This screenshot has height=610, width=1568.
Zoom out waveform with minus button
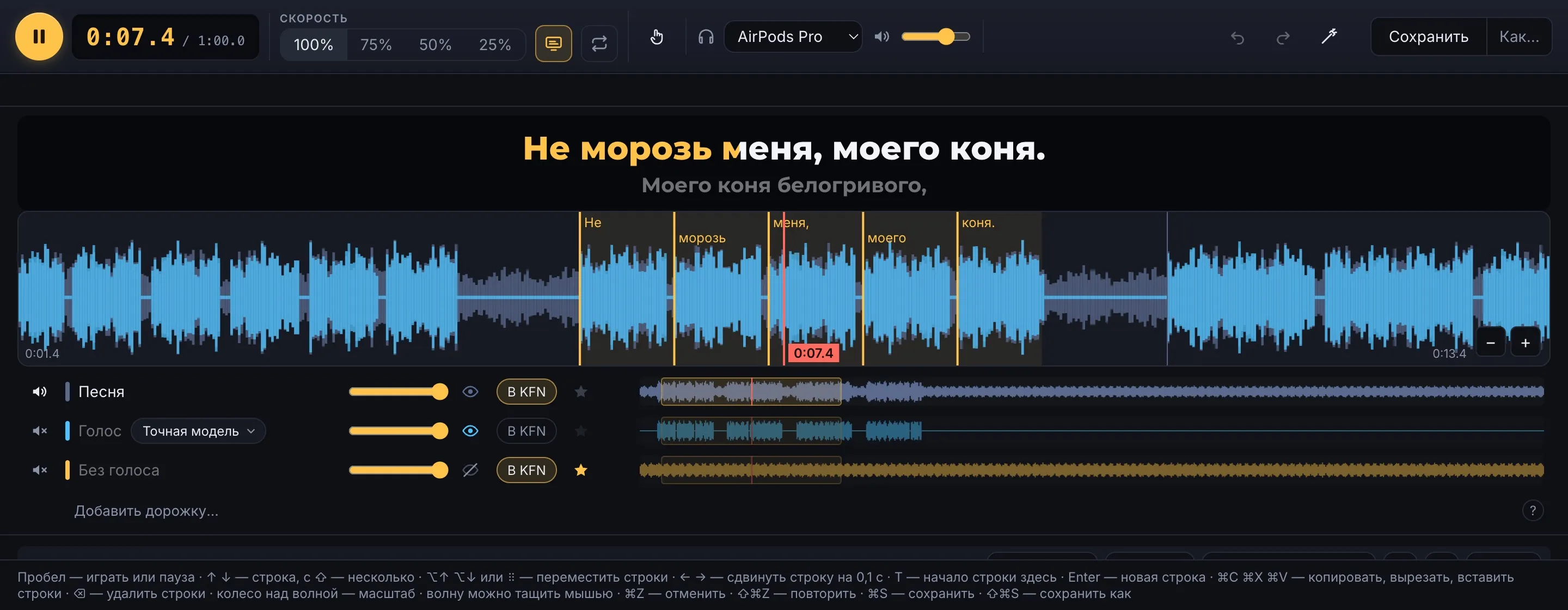(x=1490, y=343)
